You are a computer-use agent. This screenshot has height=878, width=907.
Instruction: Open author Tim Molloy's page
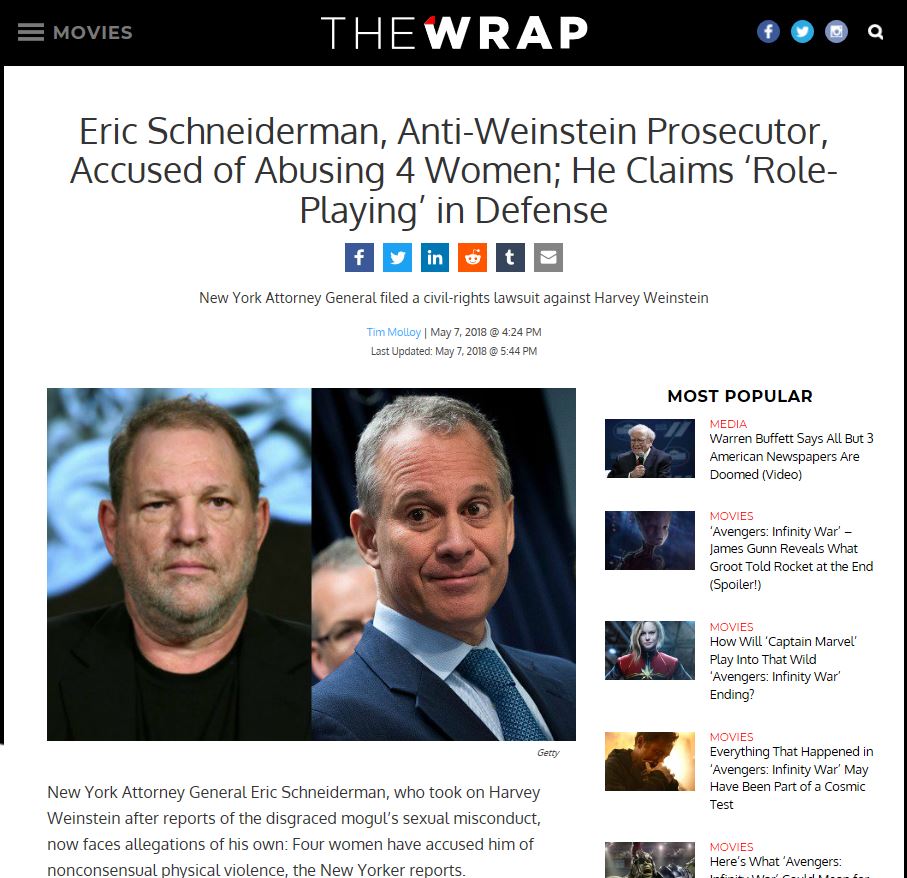tap(393, 332)
